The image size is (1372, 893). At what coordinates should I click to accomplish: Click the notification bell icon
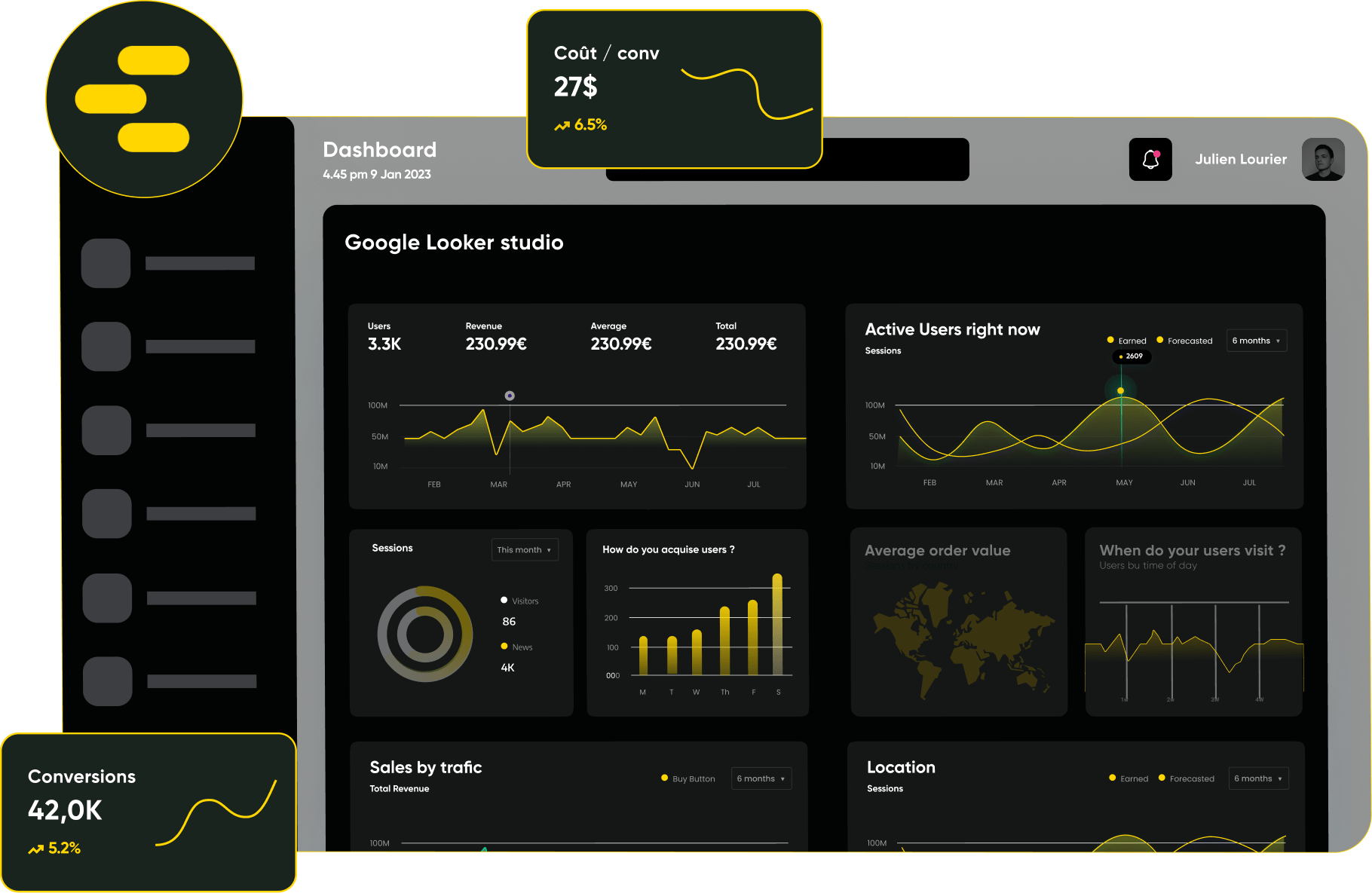(1150, 160)
